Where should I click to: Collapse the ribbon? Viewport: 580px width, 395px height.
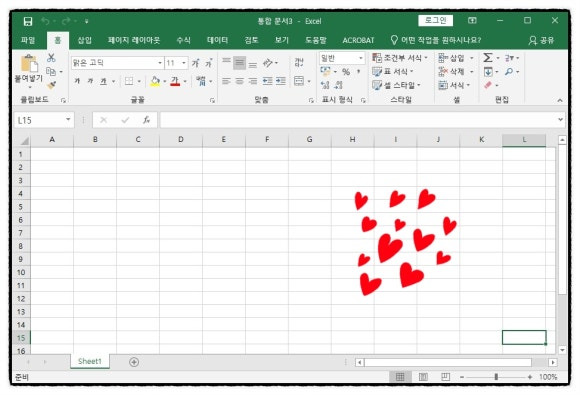pos(560,100)
